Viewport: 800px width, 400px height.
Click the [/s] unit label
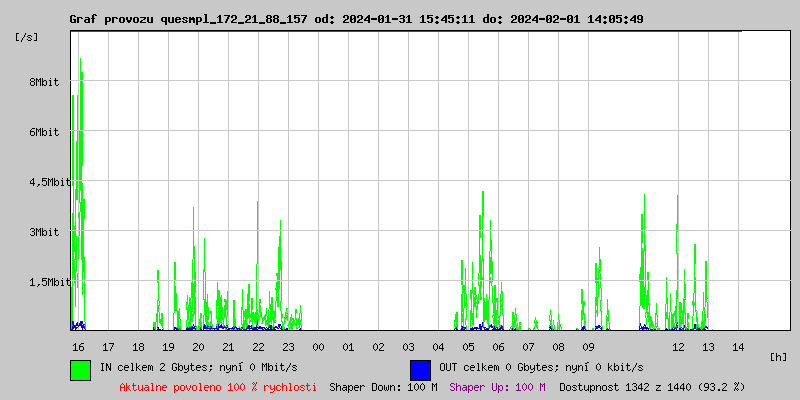click(x=27, y=36)
